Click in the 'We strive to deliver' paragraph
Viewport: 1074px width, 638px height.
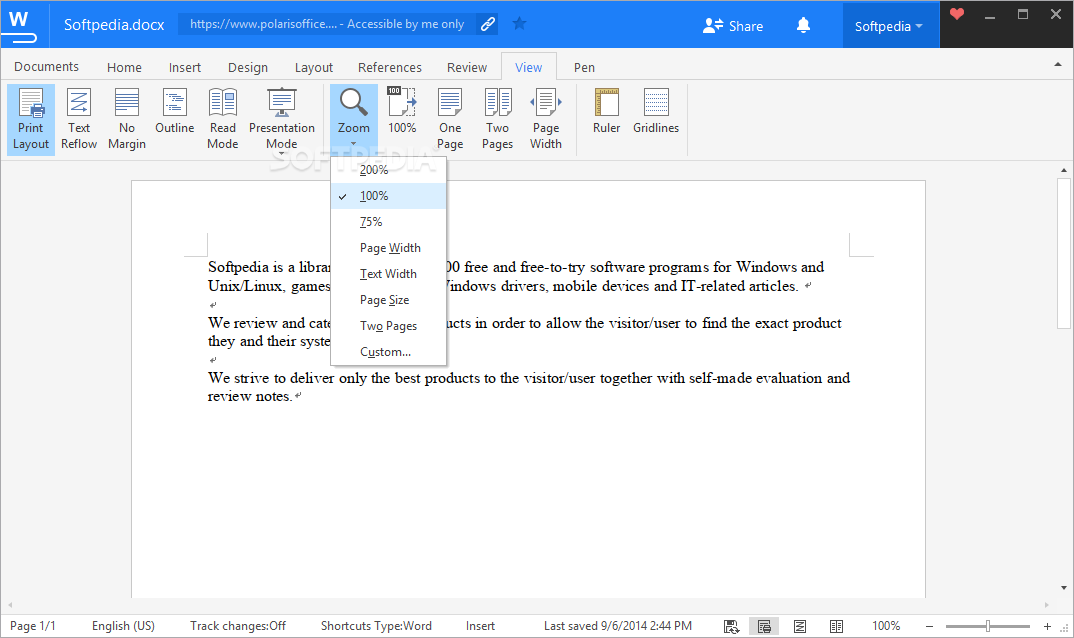pyautogui.click(x=529, y=387)
